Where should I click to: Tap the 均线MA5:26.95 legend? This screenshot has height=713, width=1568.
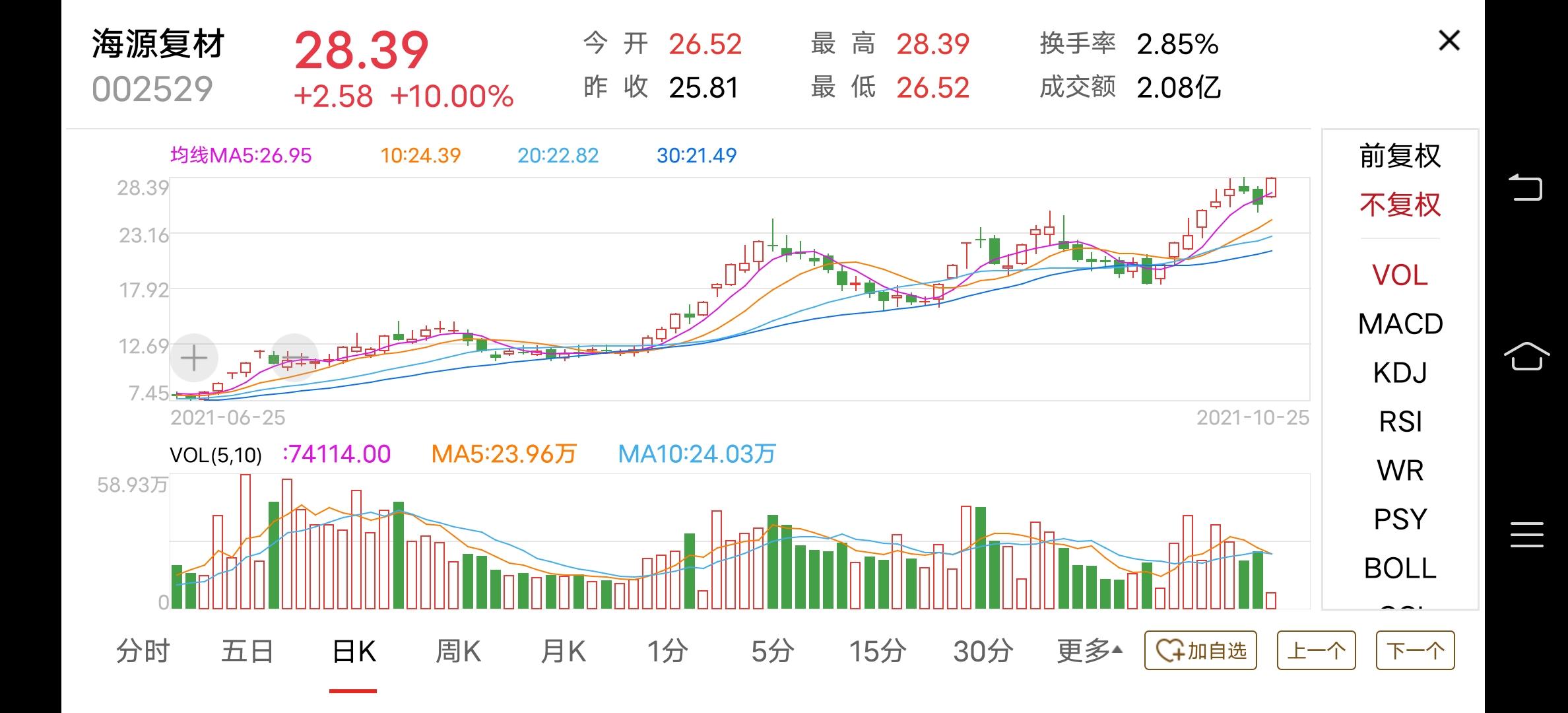coord(241,156)
